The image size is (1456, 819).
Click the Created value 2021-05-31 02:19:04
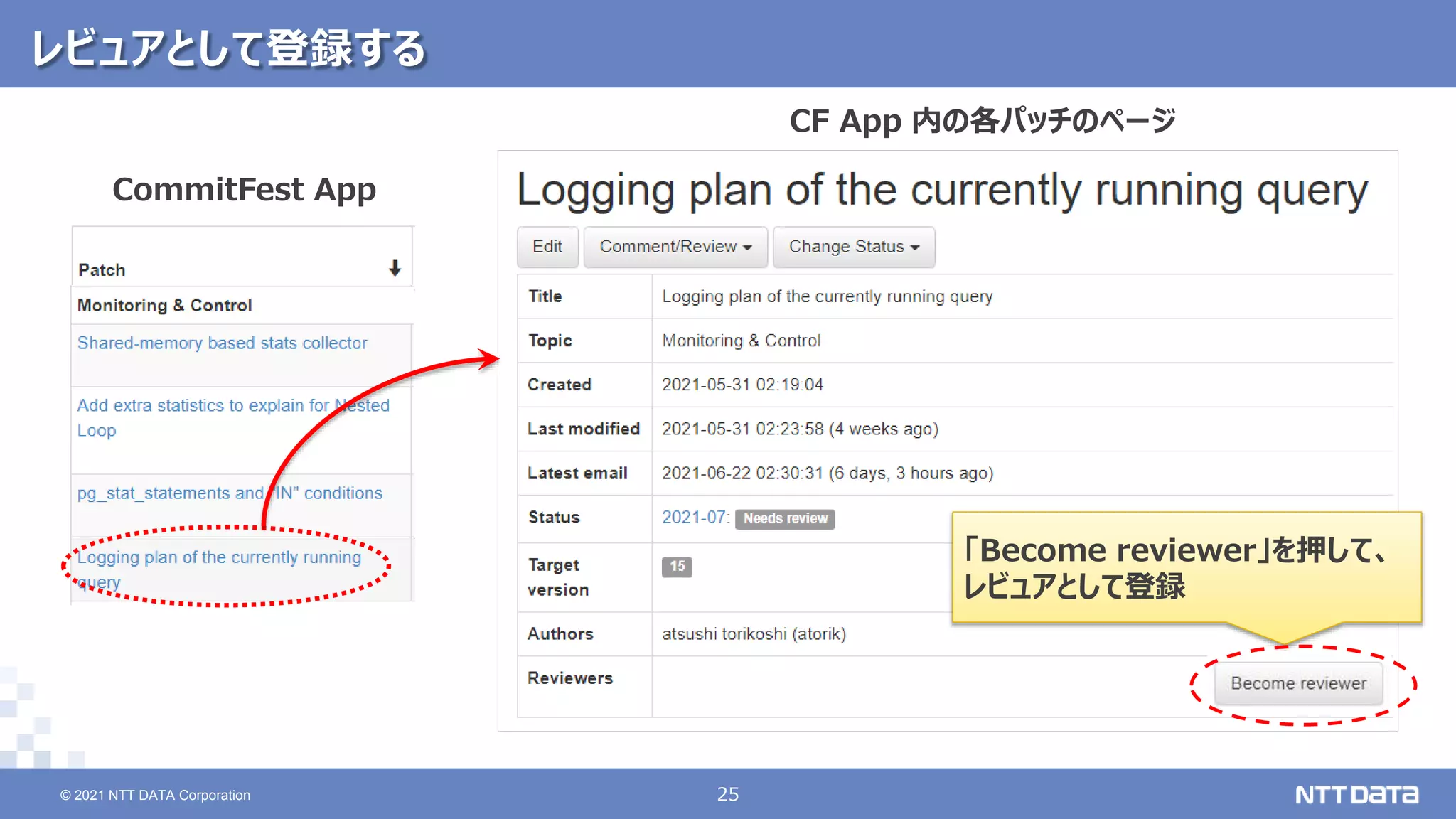click(742, 385)
